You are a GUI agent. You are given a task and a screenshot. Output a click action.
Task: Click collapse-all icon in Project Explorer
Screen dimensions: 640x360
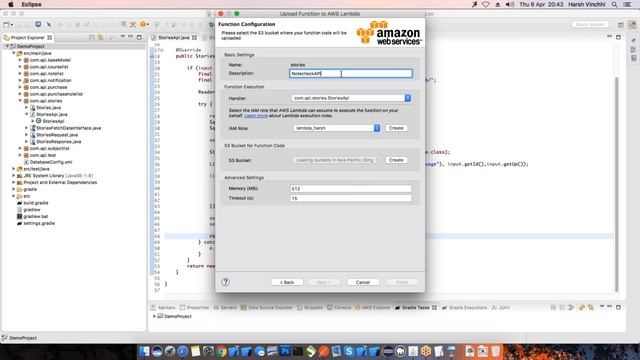point(92,37)
